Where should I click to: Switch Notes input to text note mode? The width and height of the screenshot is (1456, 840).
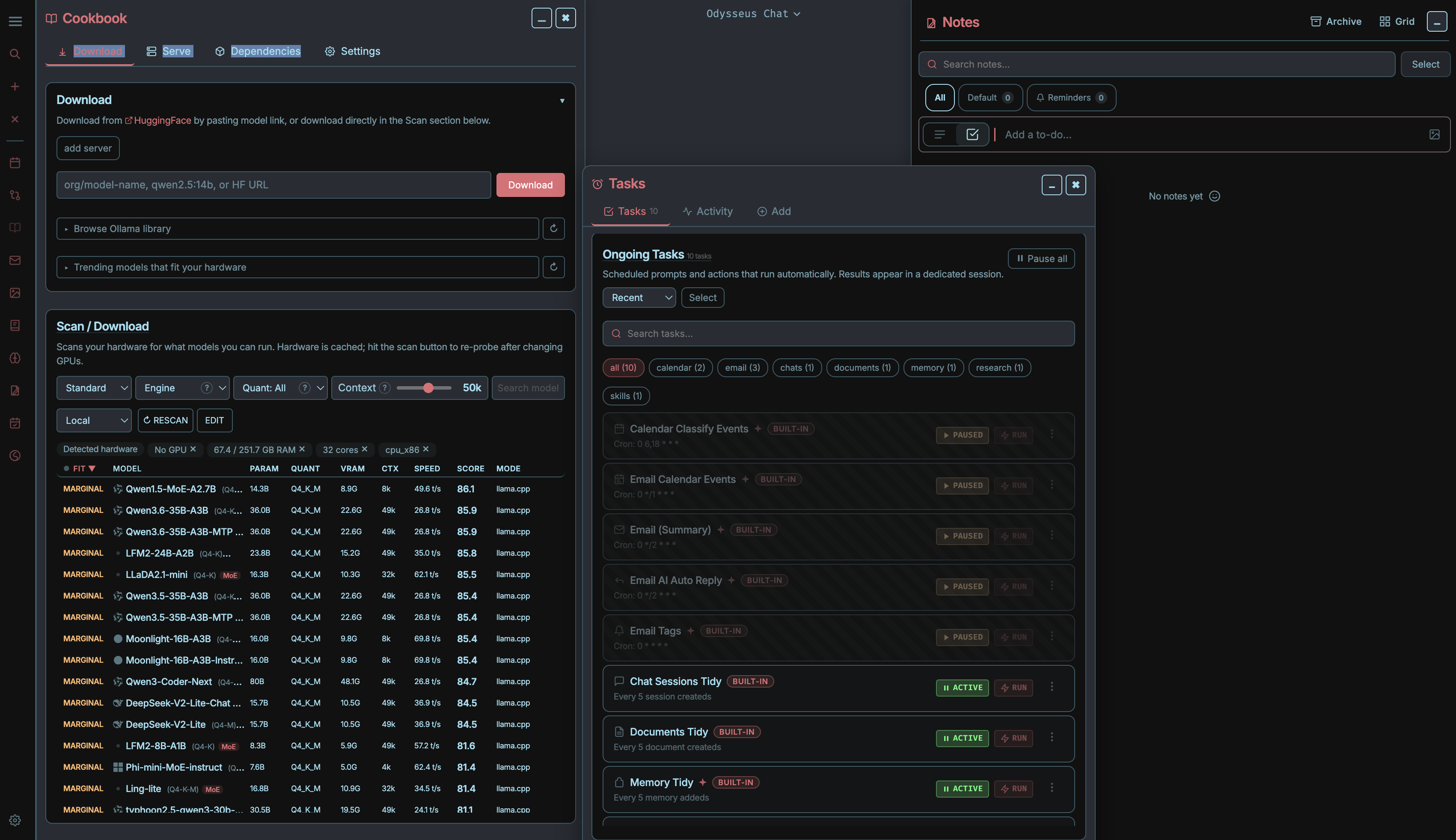click(940, 134)
